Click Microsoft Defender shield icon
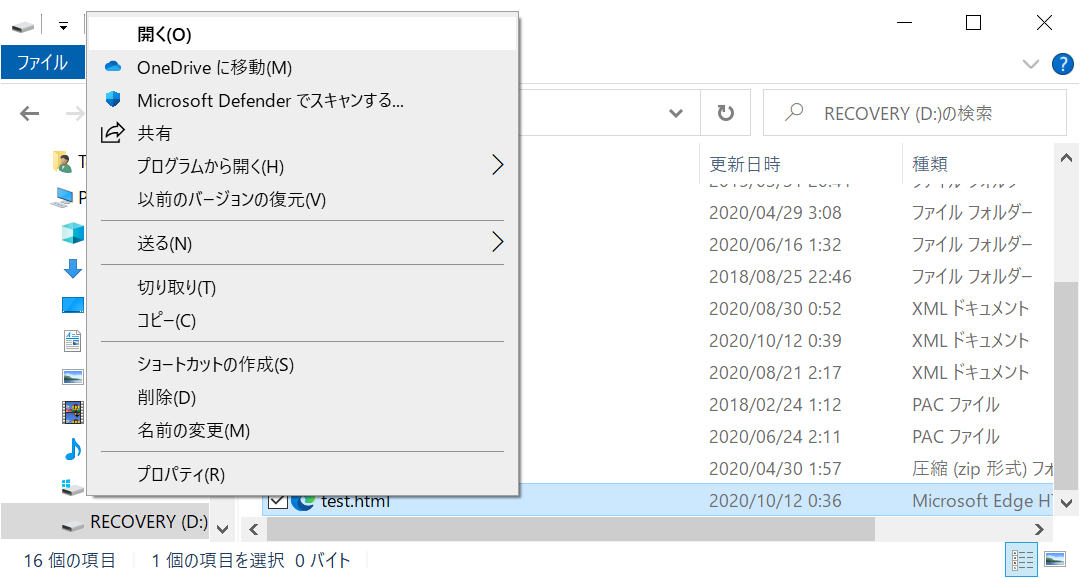1080x578 pixels. pos(113,100)
